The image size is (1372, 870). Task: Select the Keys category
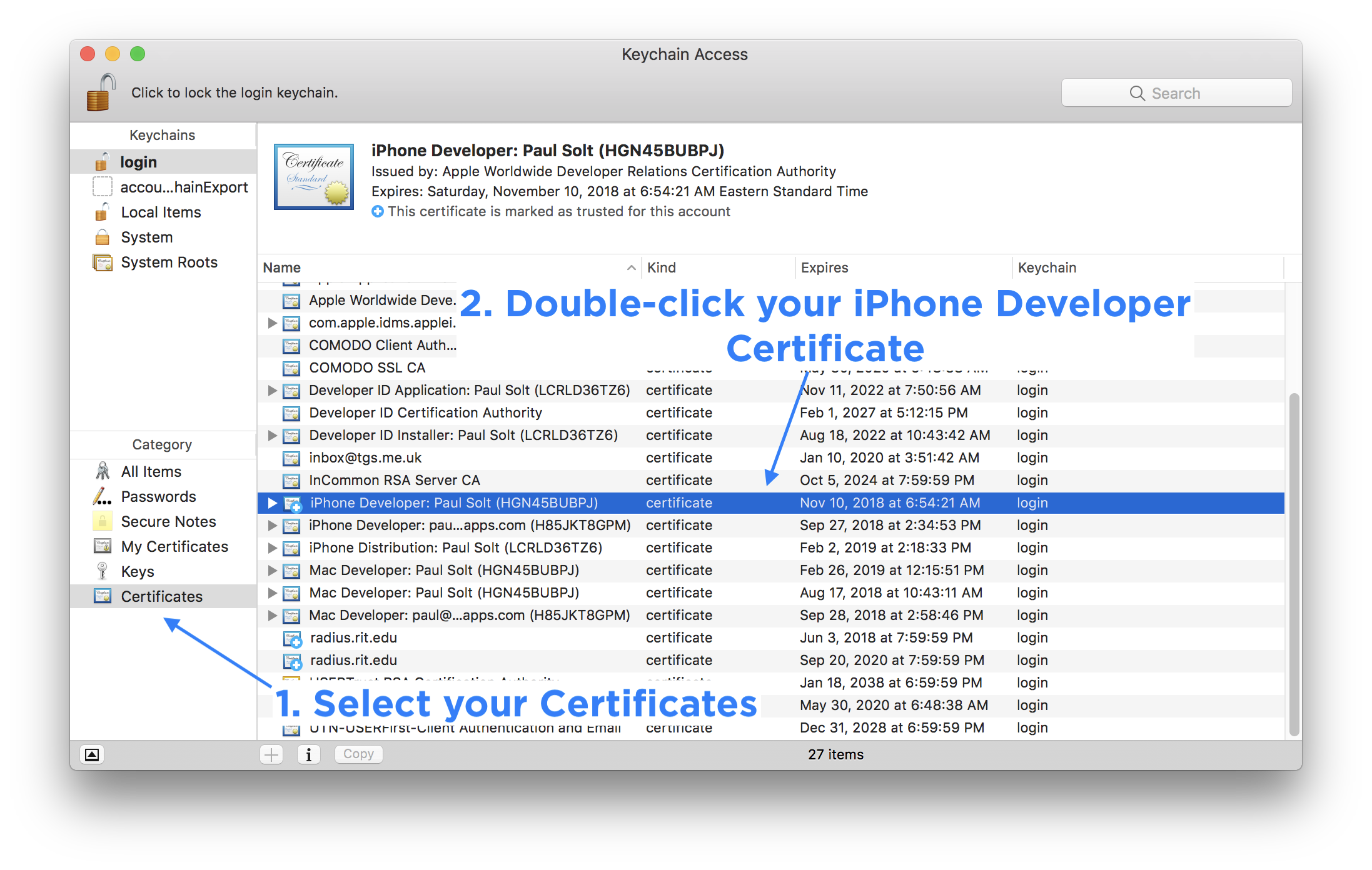137,571
